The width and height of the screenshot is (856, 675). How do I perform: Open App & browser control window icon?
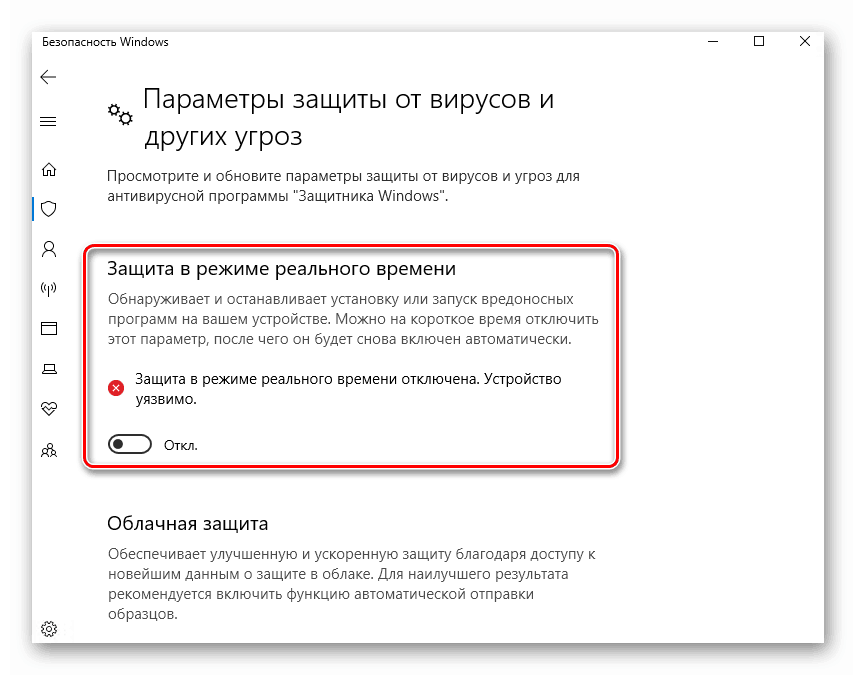(49, 328)
